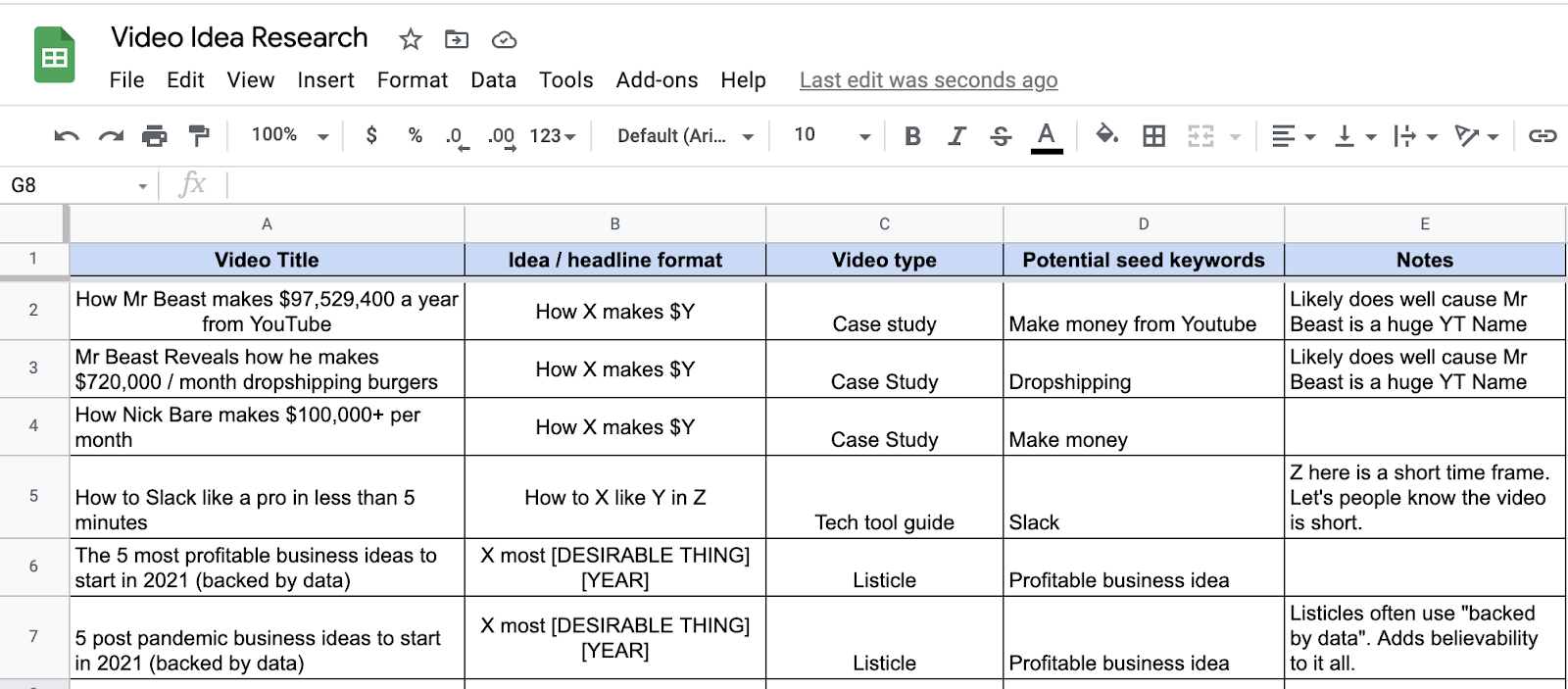
Task: Activate the paint format tool
Action: coord(199,135)
